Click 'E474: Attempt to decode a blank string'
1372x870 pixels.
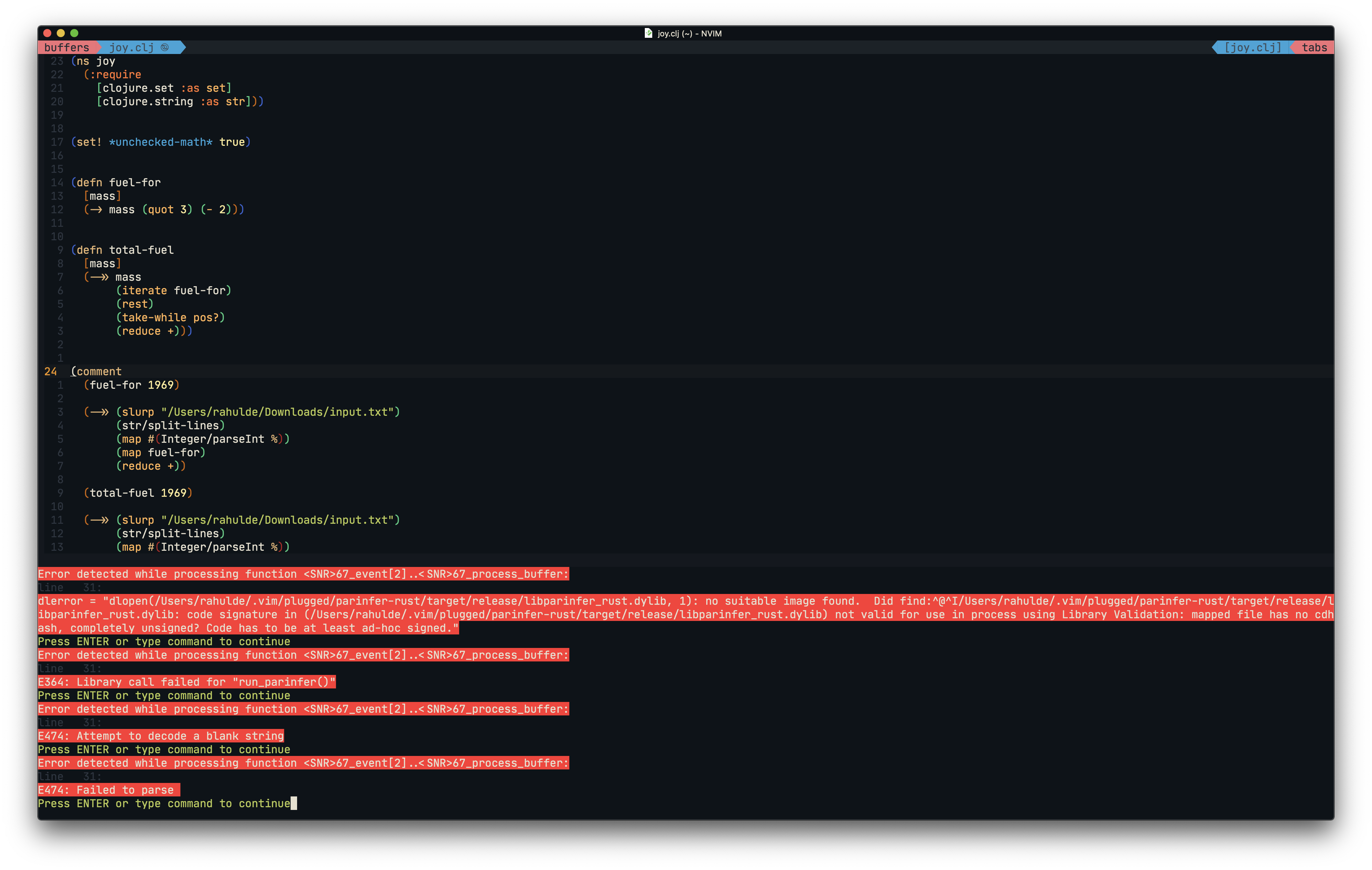click(x=161, y=736)
